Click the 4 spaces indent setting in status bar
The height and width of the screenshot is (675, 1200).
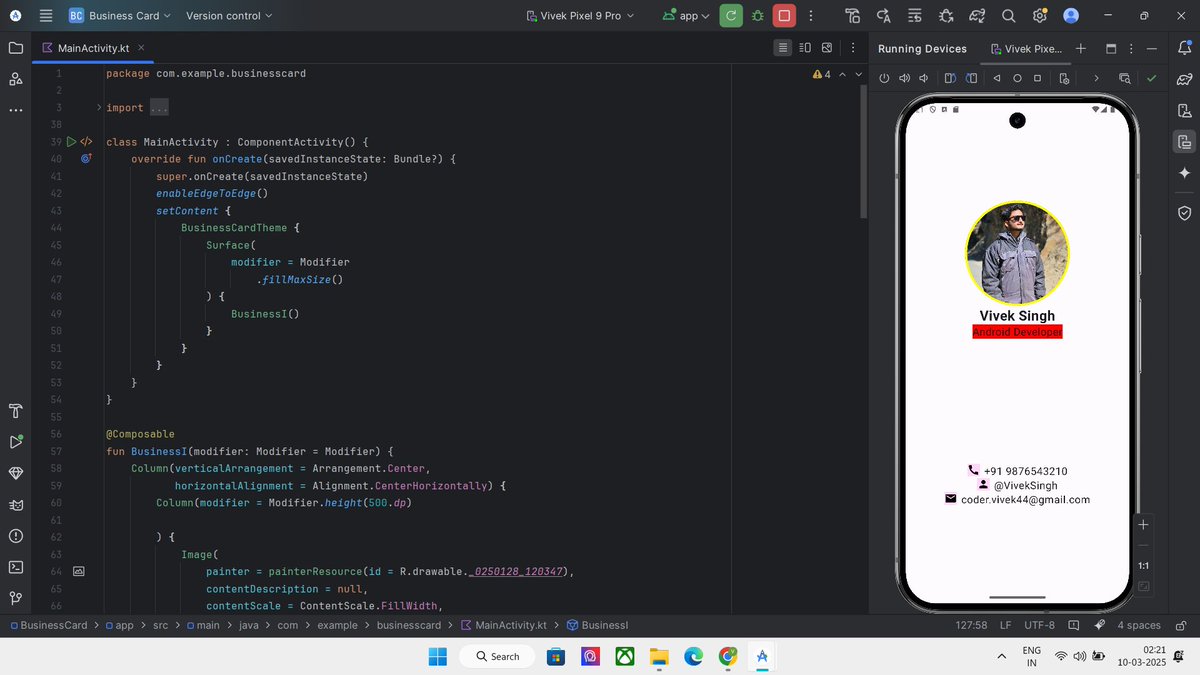tap(1139, 625)
